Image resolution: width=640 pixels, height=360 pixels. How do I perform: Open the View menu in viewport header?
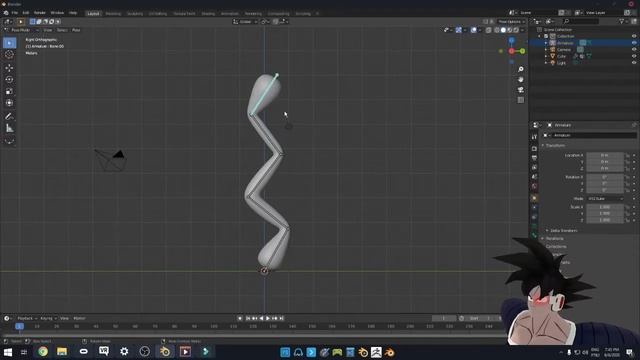[48, 30]
